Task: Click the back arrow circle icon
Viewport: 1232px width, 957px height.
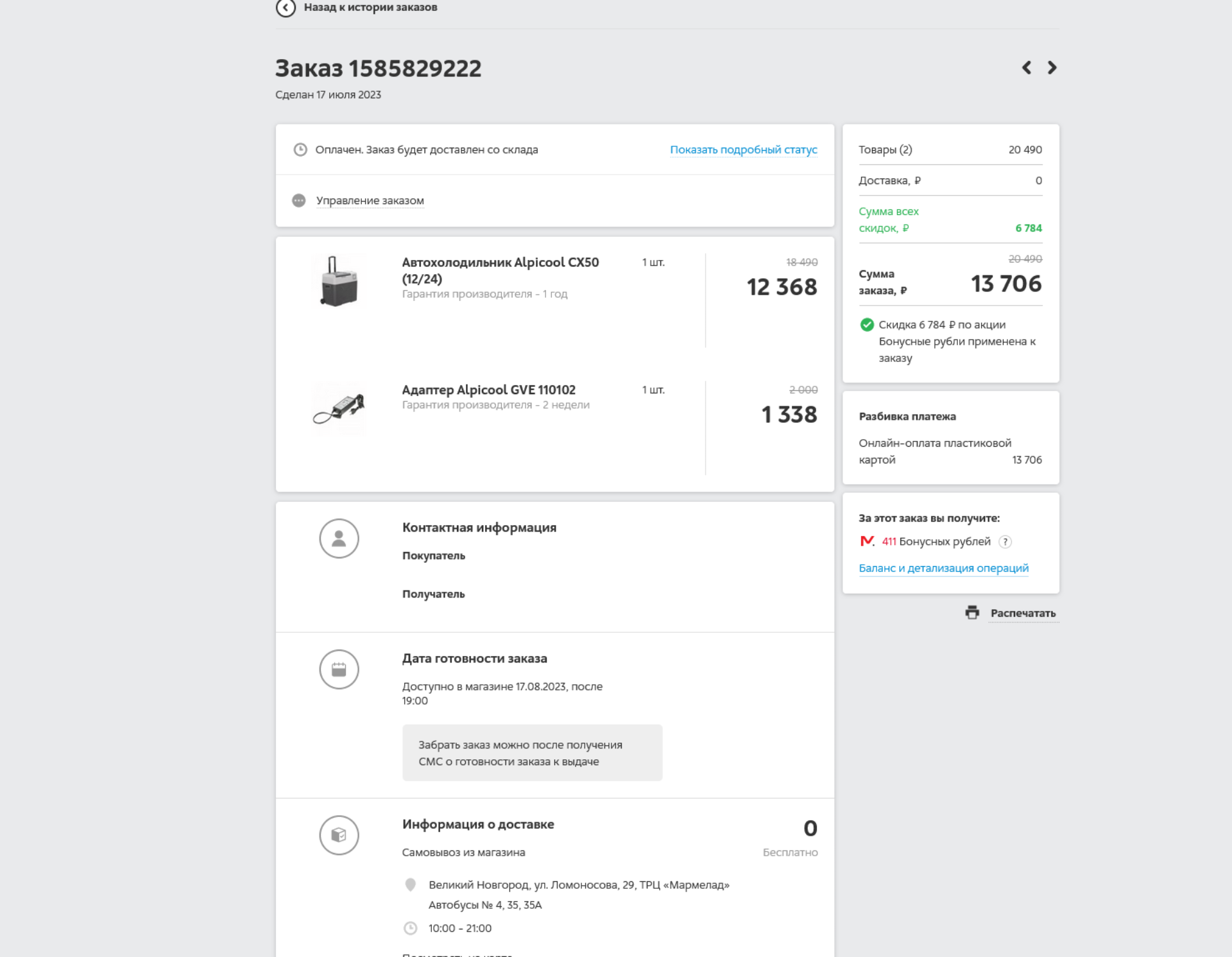Action: (286, 8)
